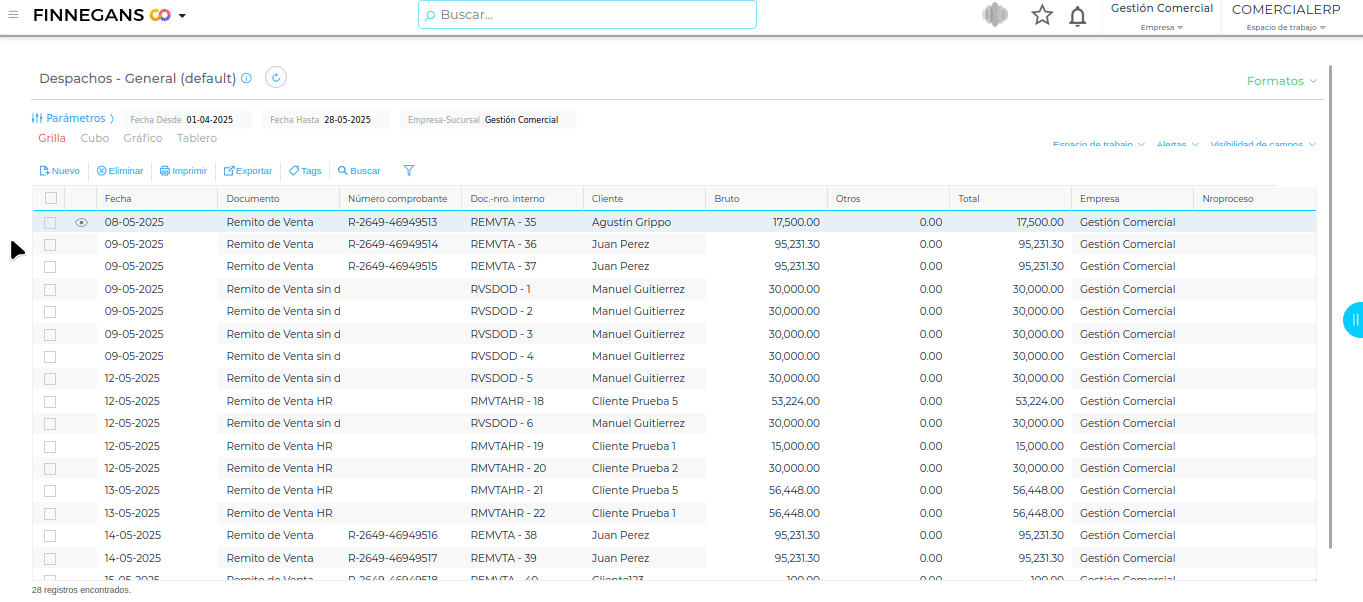Image resolution: width=1363 pixels, height=602 pixels.
Task: Switch to the Gráfico tab
Action: [143, 139]
